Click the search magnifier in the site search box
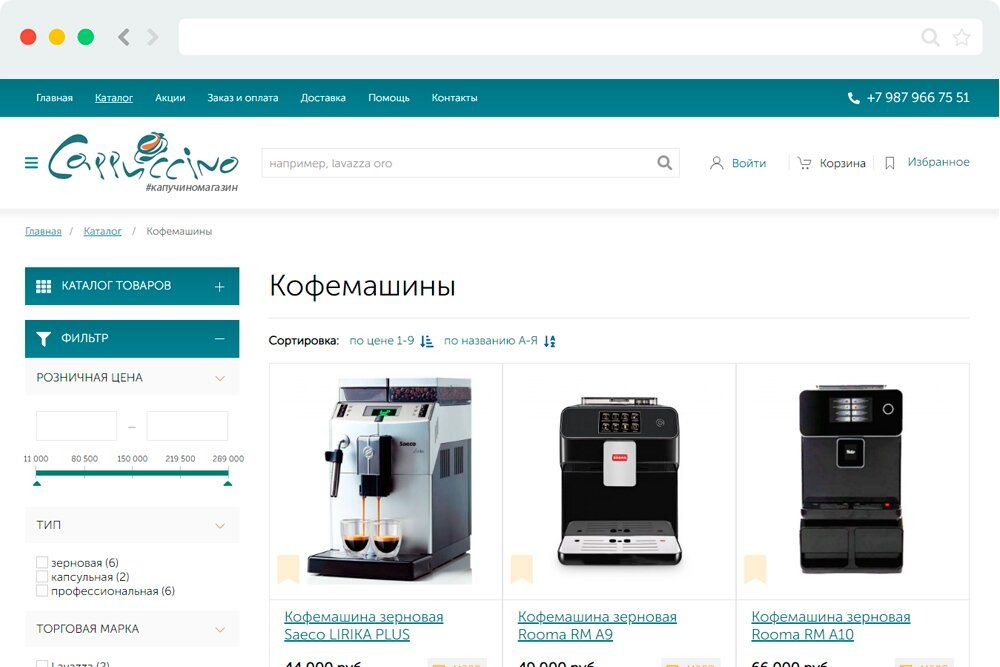 click(665, 163)
